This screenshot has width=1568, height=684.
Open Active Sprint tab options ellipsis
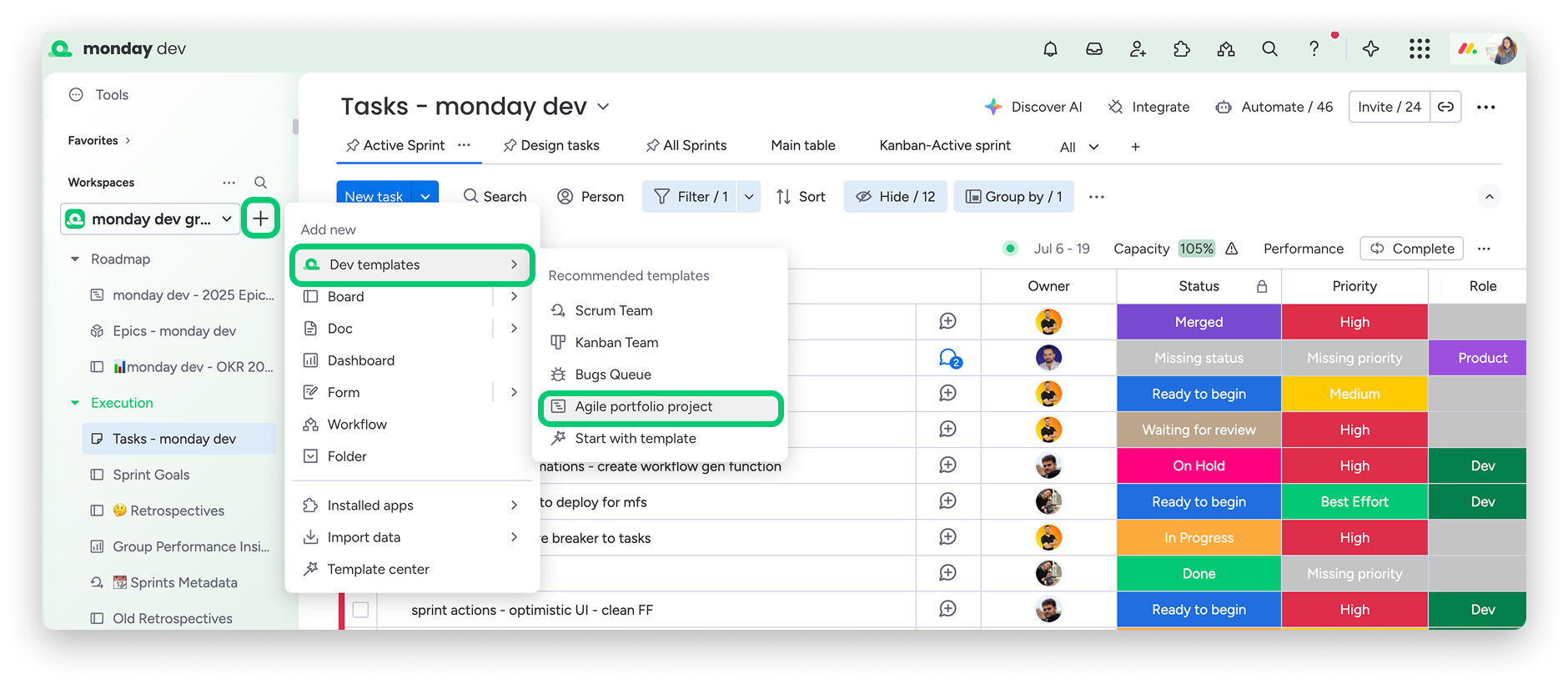pos(464,145)
